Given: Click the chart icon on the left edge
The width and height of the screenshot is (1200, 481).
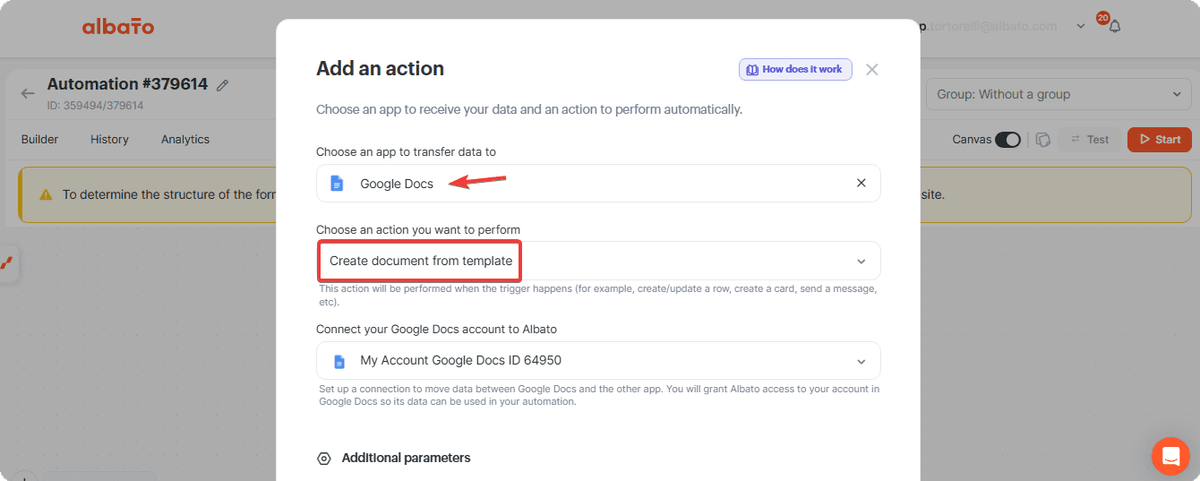Looking at the screenshot, I should click(7, 263).
